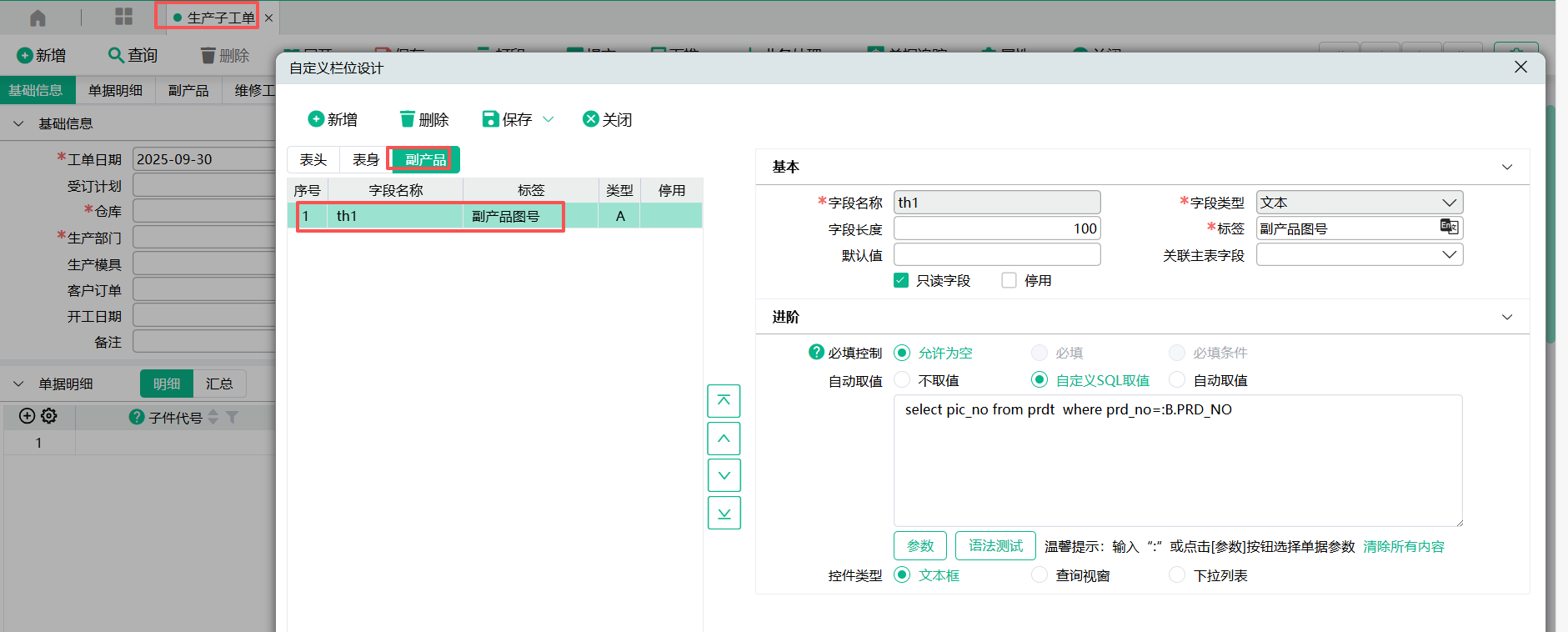The width and height of the screenshot is (1568, 632).
Task: Collapse the 进阶 section
Action: 1506,317
